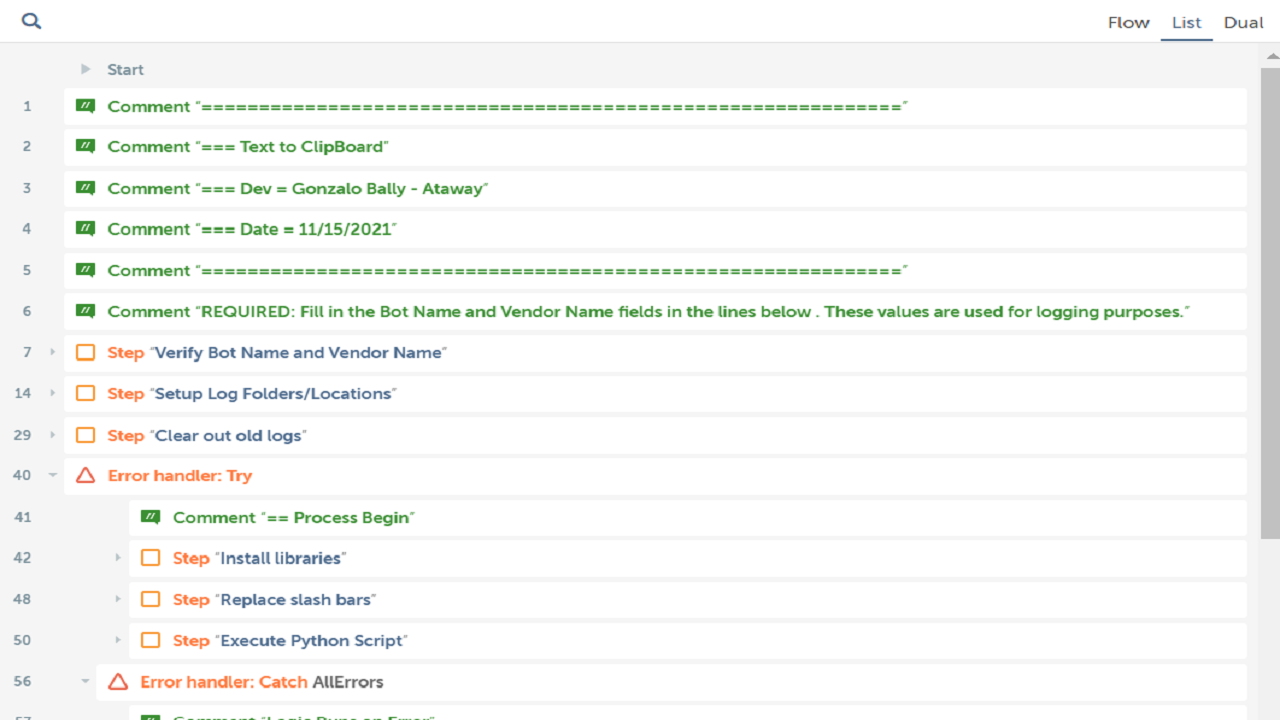Screen dimensions: 1280x720
Task: Expand the 'Install libraries' step
Action: pyautogui.click(x=118, y=558)
